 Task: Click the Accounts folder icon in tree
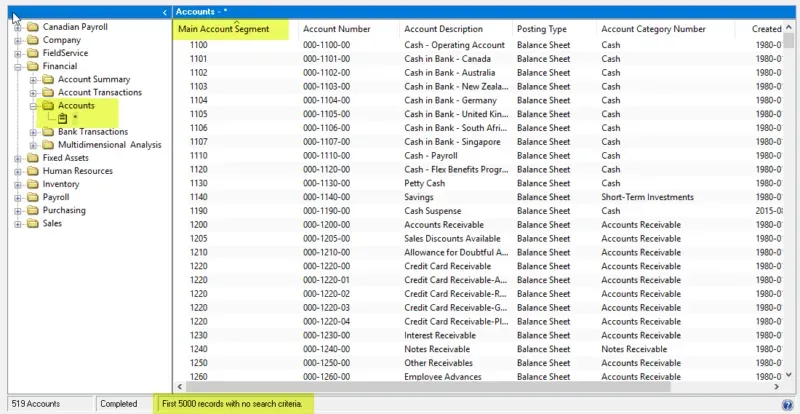47,105
